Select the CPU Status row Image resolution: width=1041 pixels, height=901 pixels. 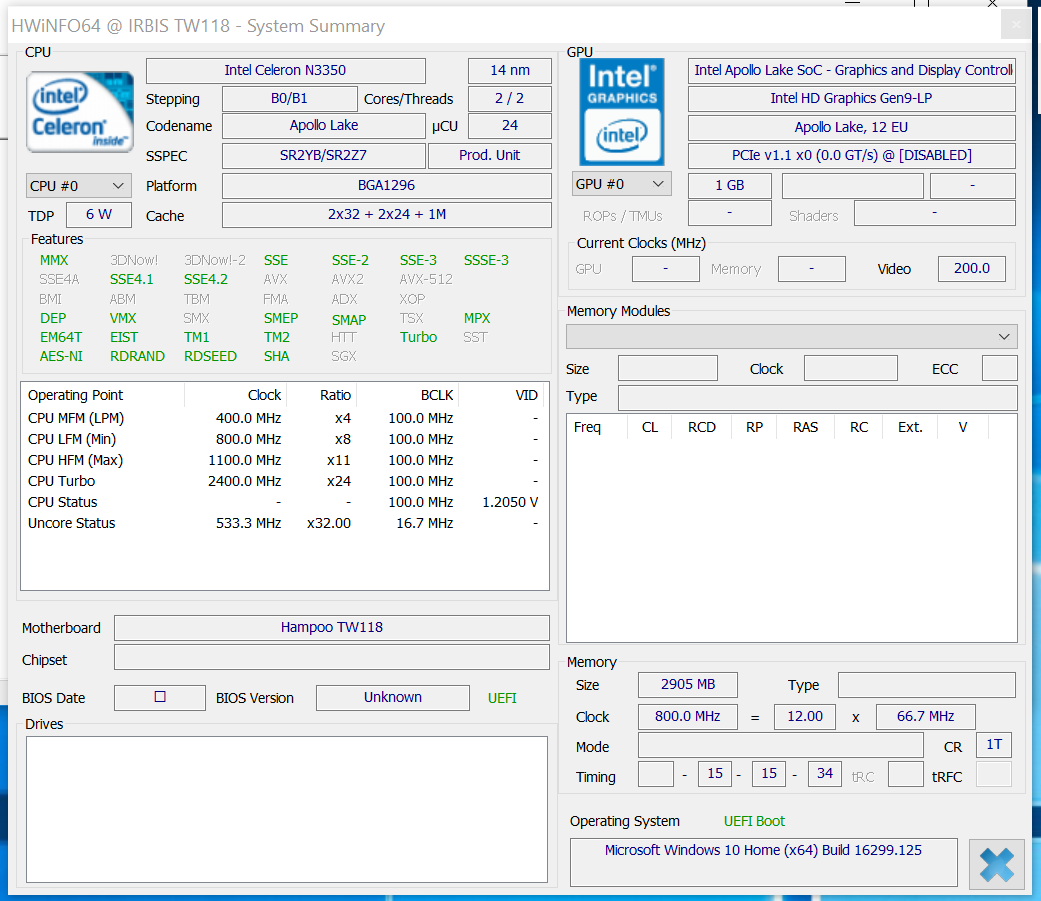(x=283, y=503)
